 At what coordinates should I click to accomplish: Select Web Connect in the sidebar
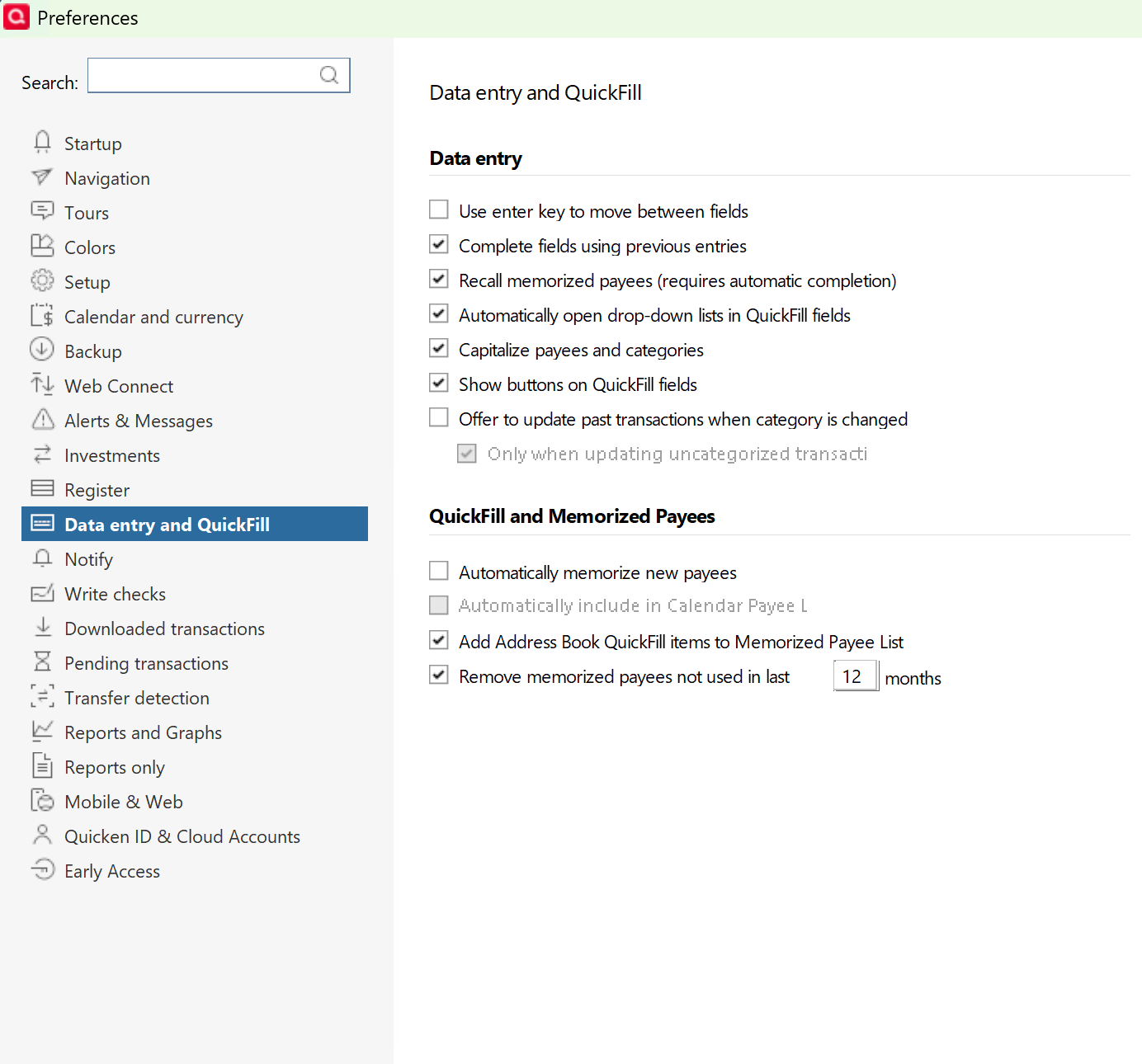[x=195, y=386]
